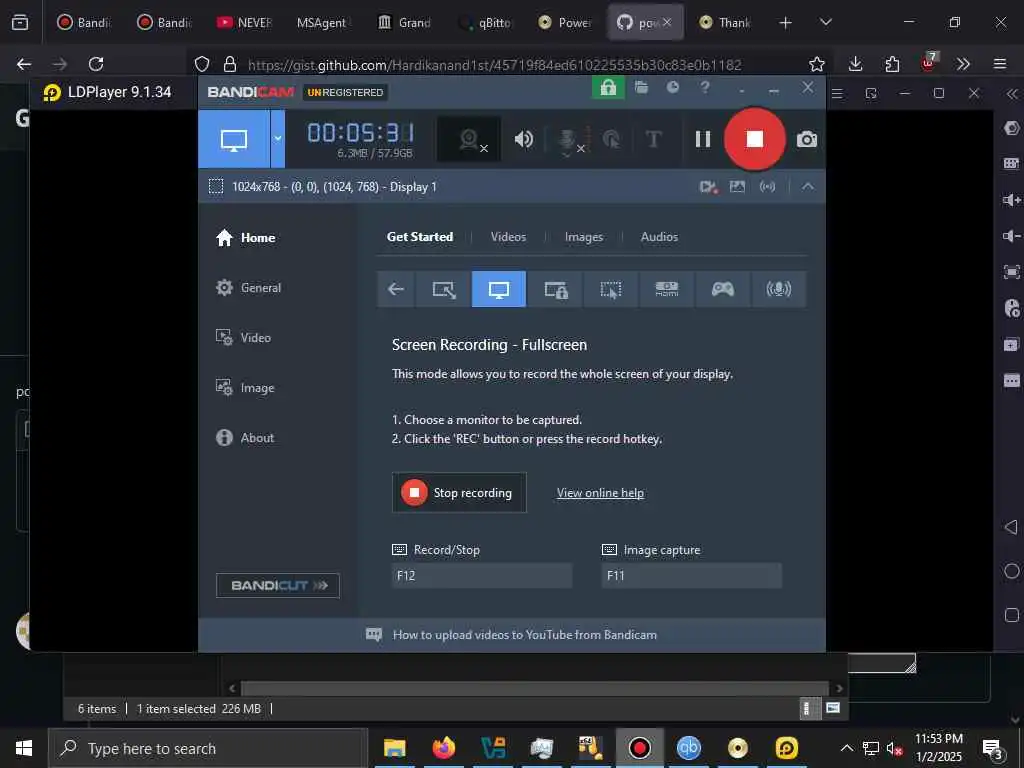Select game recording mode gamepad icon
The image size is (1024, 768).
[x=722, y=289]
